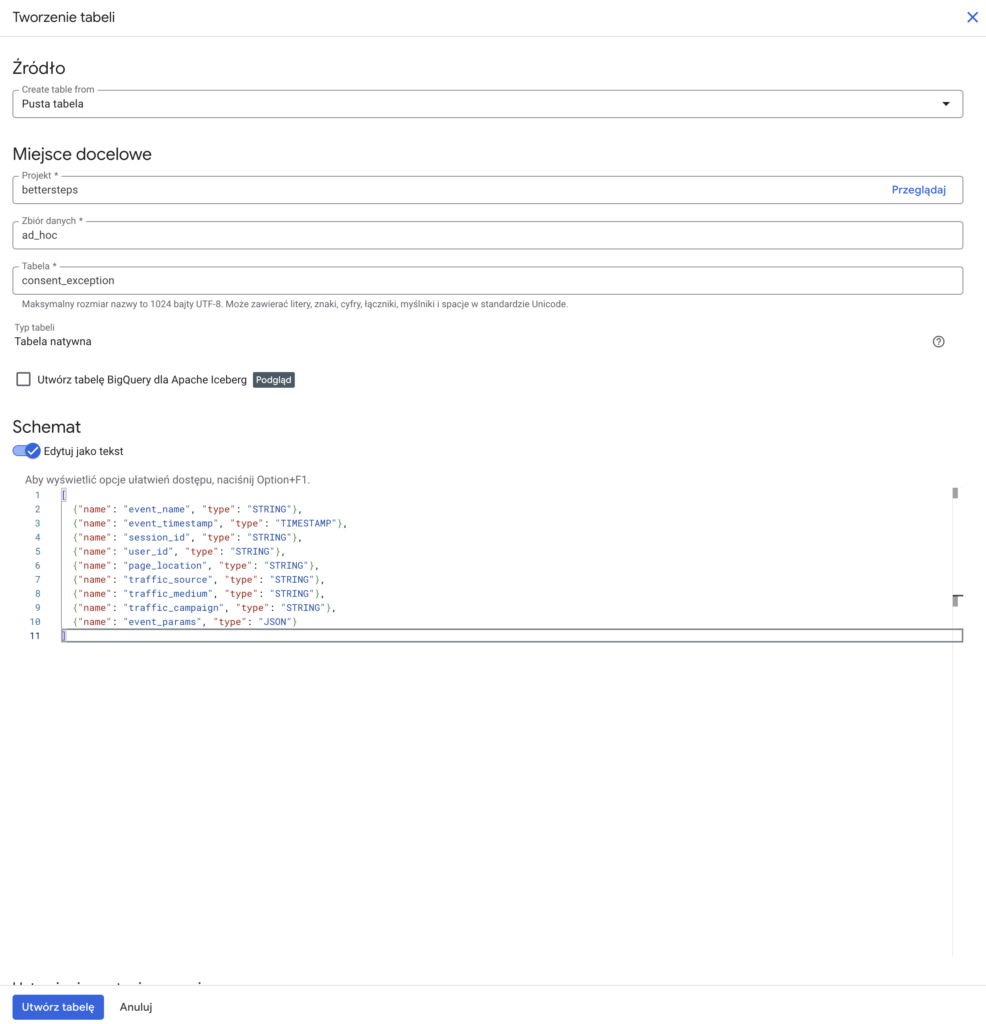Click the Zbiór danych field with ad_hoc
The height and width of the screenshot is (1024, 986).
pyautogui.click(x=487, y=235)
